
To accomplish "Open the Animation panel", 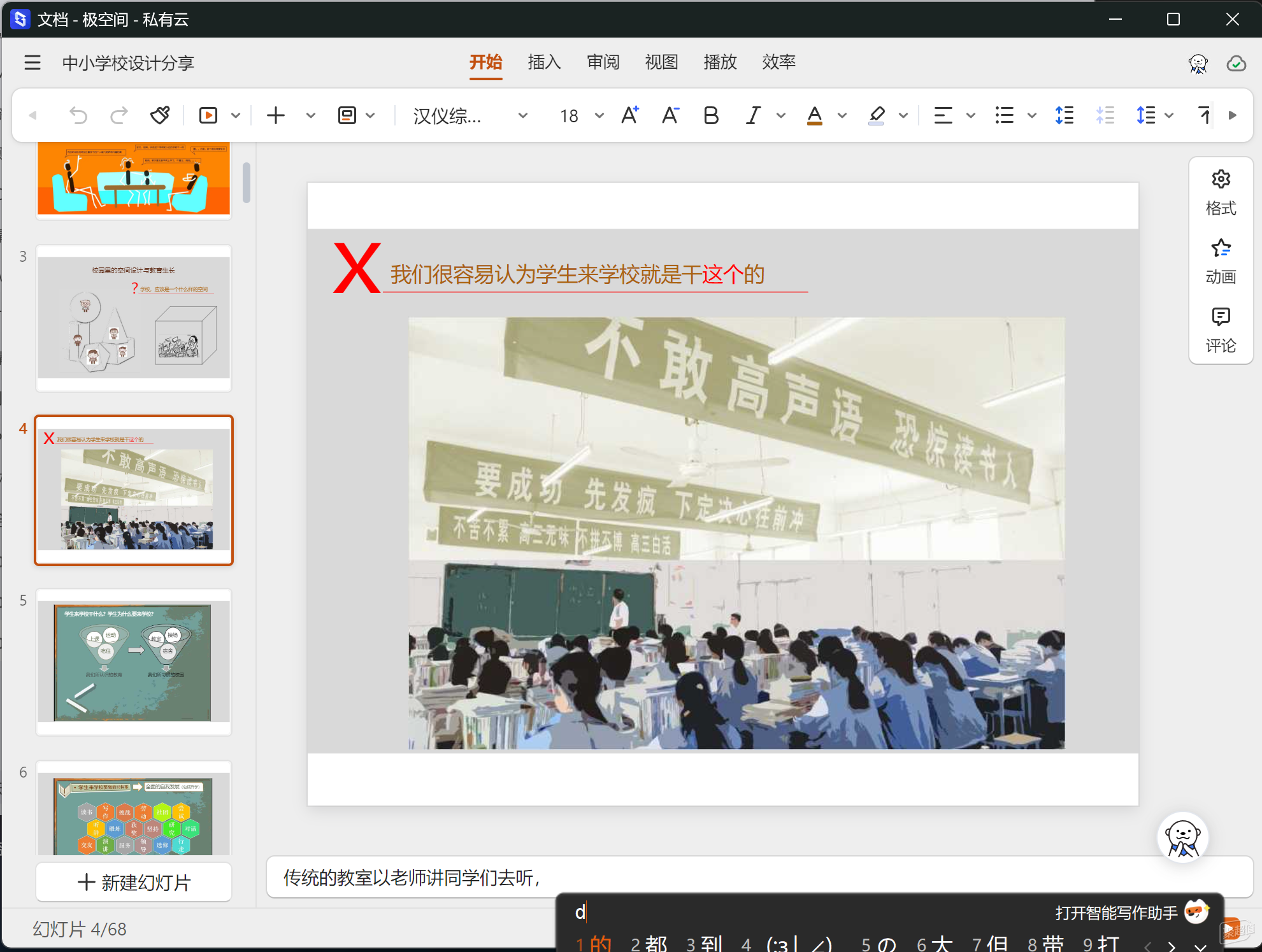I will (x=1221, y=262).
